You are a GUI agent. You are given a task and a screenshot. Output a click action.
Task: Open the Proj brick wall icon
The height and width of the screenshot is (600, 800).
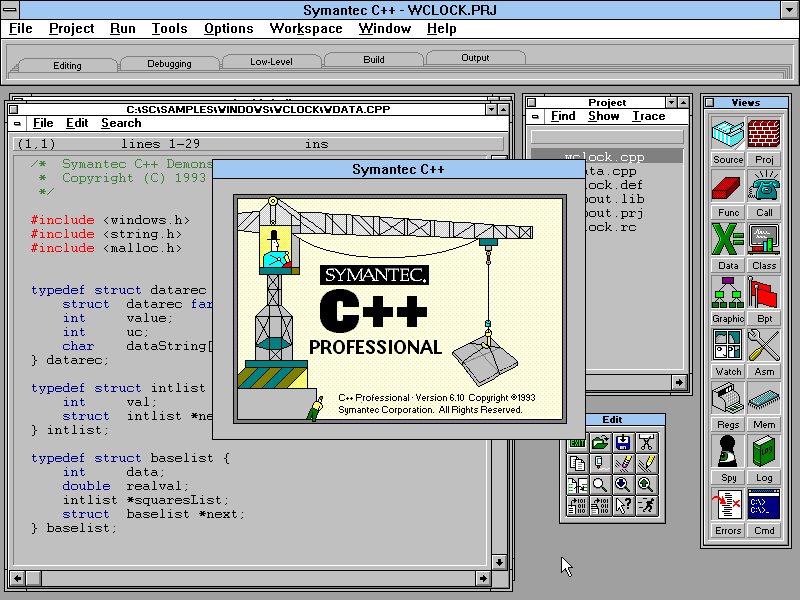coord(764,134)
